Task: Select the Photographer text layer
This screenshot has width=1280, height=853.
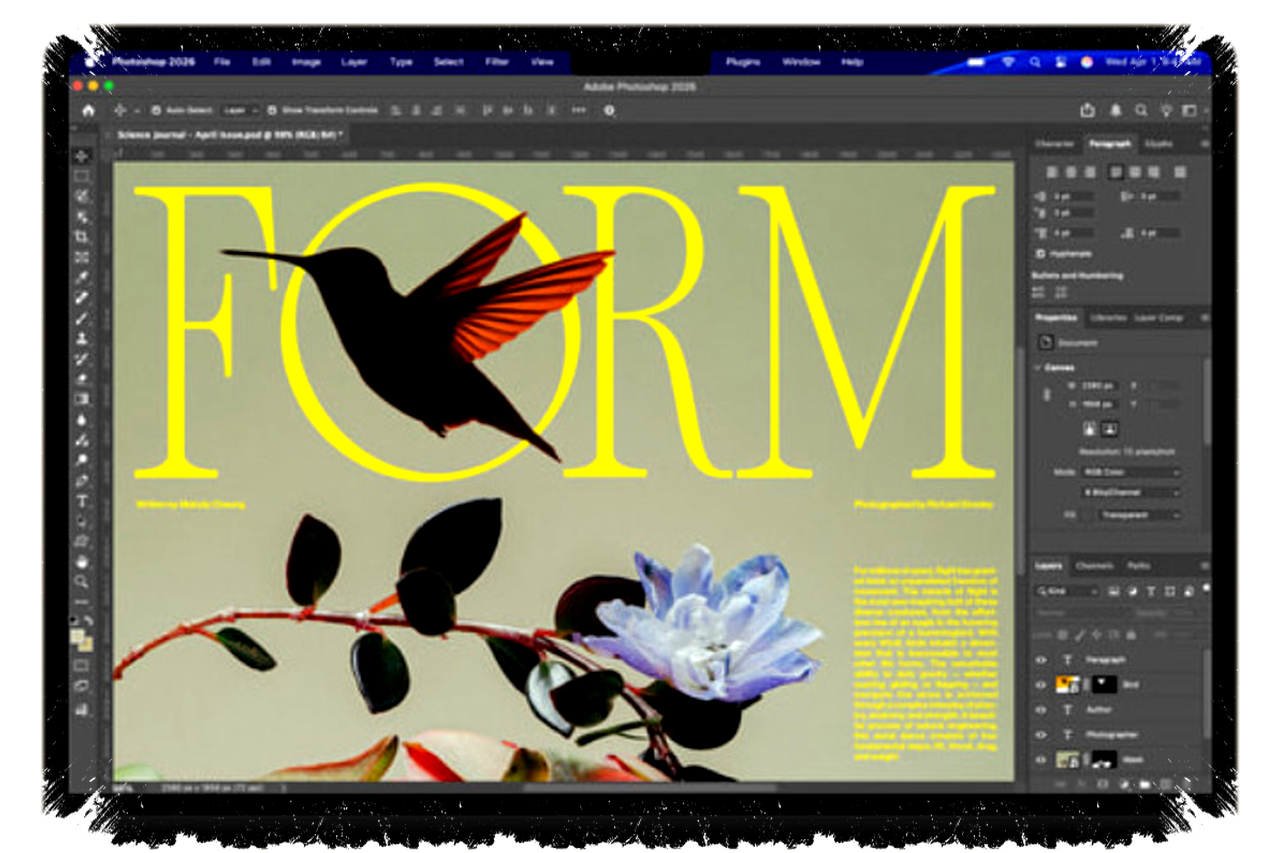Action: (x=1112, y=735)
